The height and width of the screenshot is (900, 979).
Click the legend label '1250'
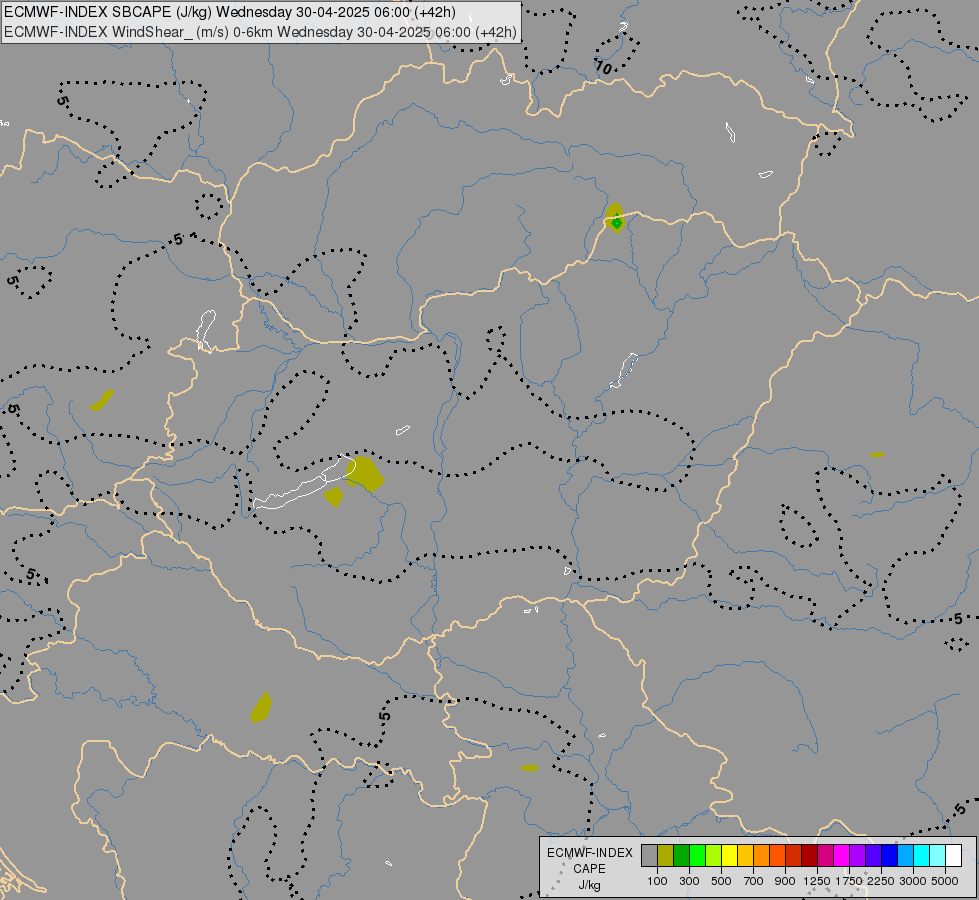tap(817, 881)
